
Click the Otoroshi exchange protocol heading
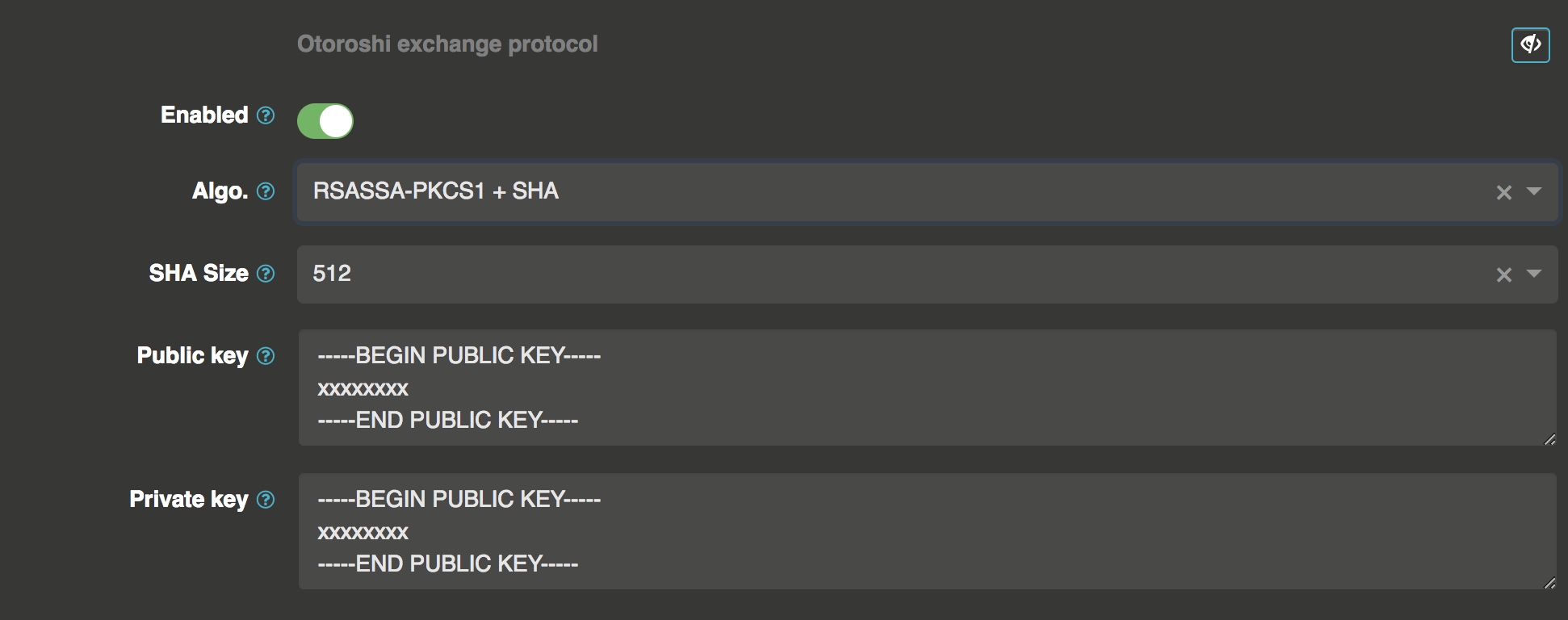(447, 44)
